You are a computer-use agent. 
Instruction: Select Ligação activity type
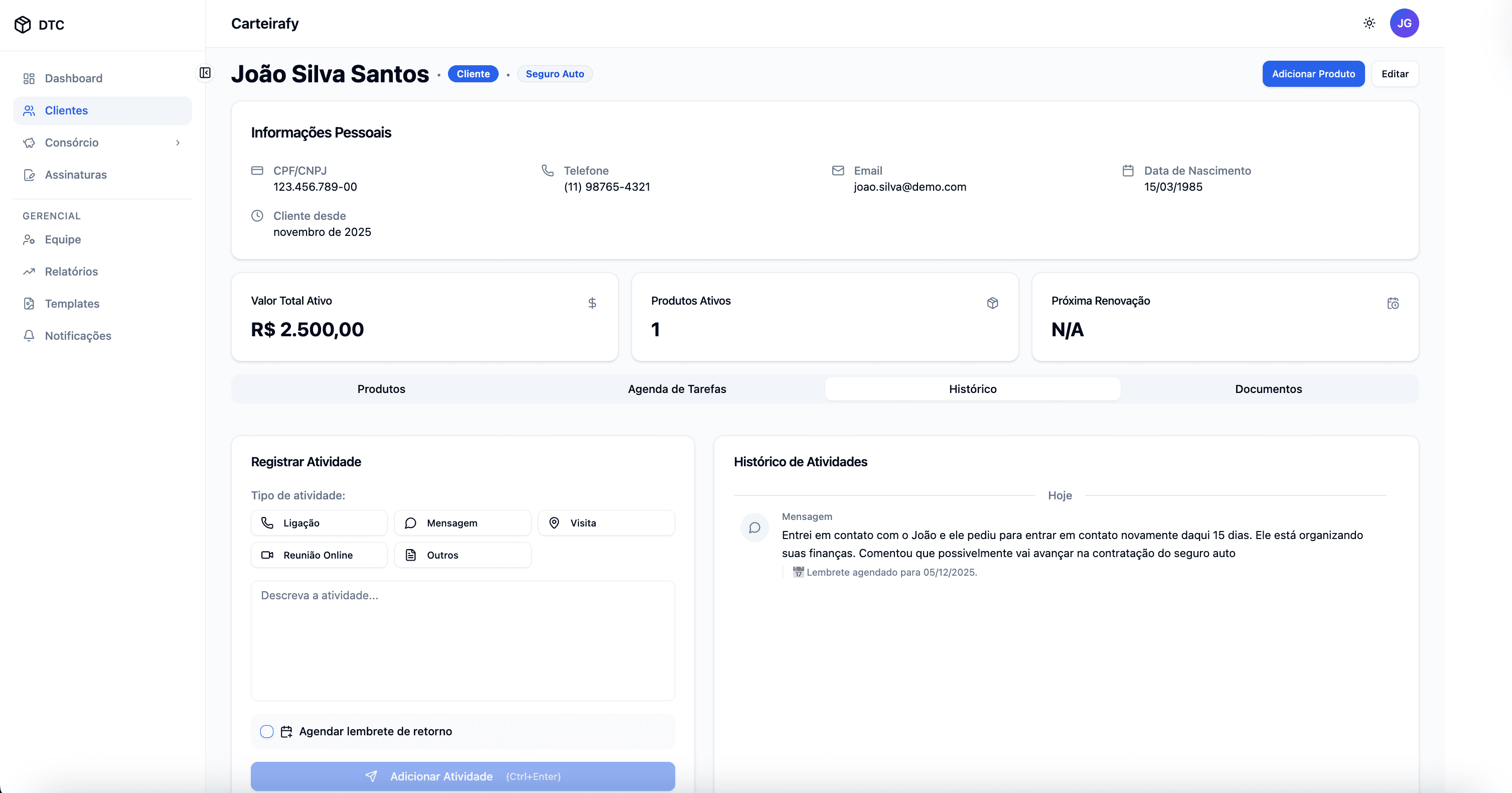319,523
